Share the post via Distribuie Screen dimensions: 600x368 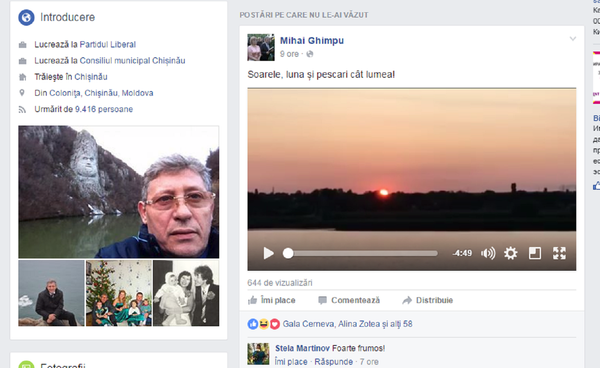click(x=427, y=300)
